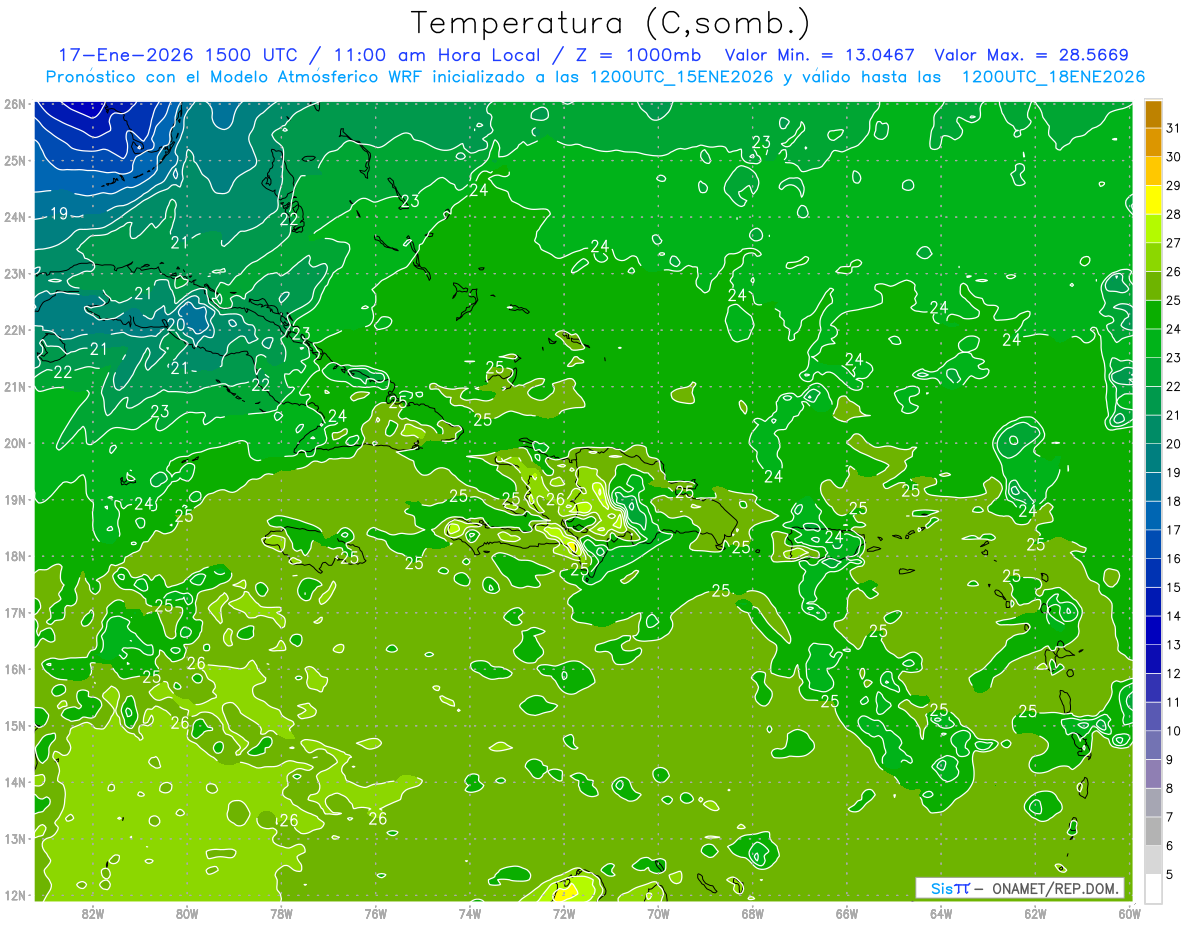Click "Valor Max. = 28.5669" text
Screen dimensions: 1200x927
(x=1031, y=55)
